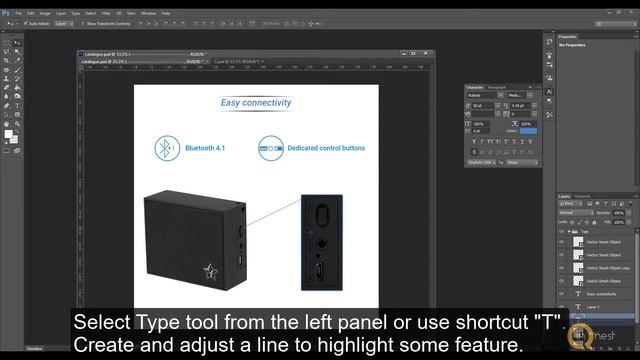Open blue text Color swatch
Viewport: 640px width, 360px height.
click(x=528, y=131)
